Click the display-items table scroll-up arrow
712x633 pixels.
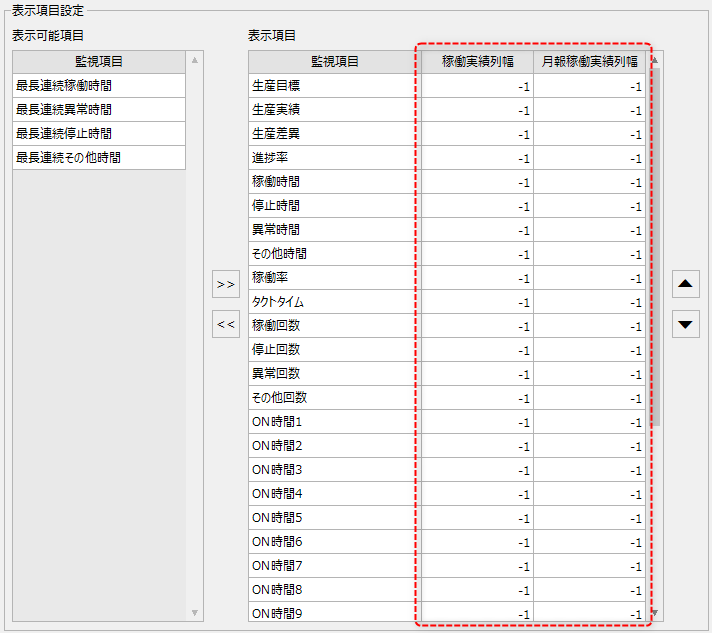(x=655, y=60)
